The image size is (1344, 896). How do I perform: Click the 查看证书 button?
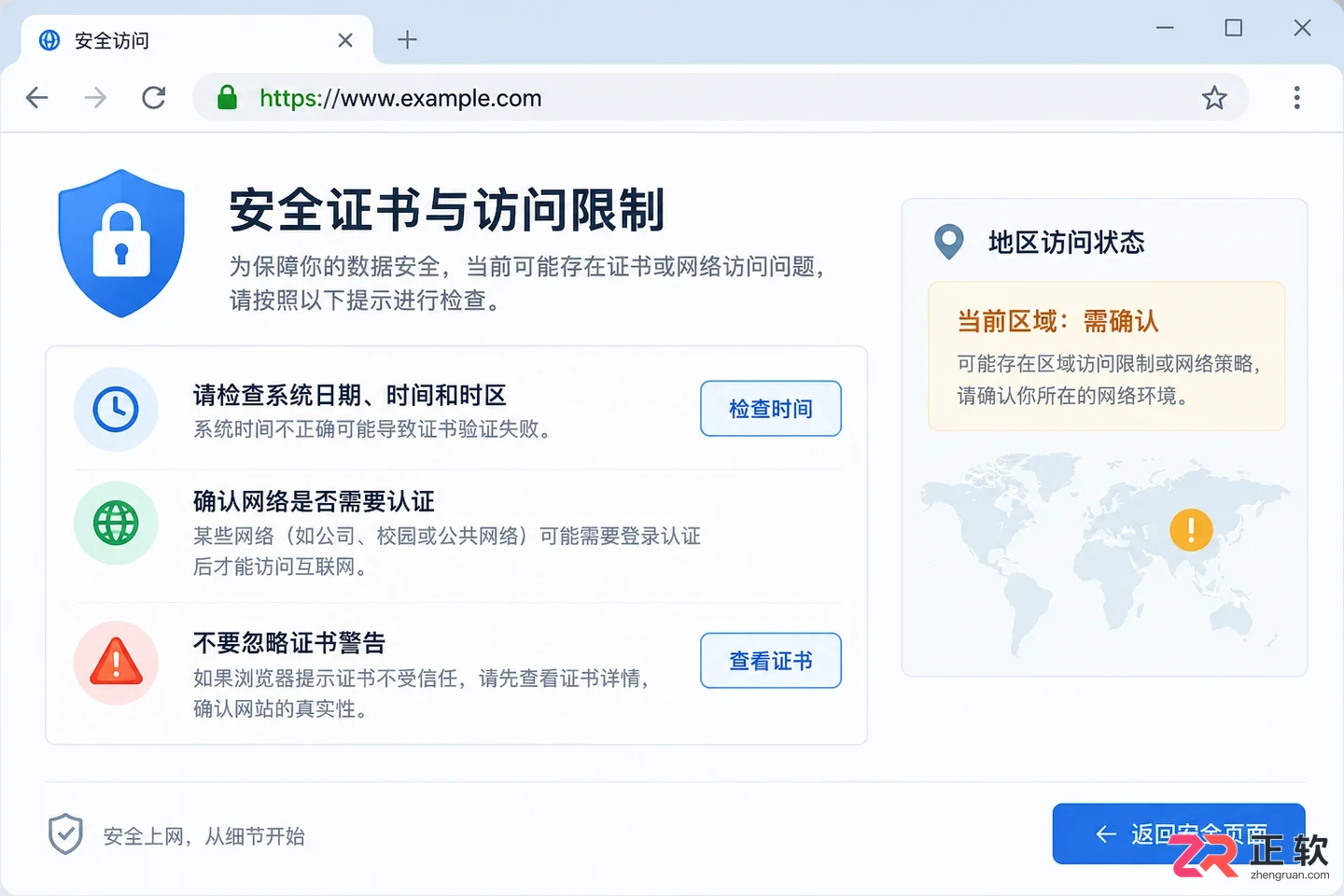pos(771,660)
